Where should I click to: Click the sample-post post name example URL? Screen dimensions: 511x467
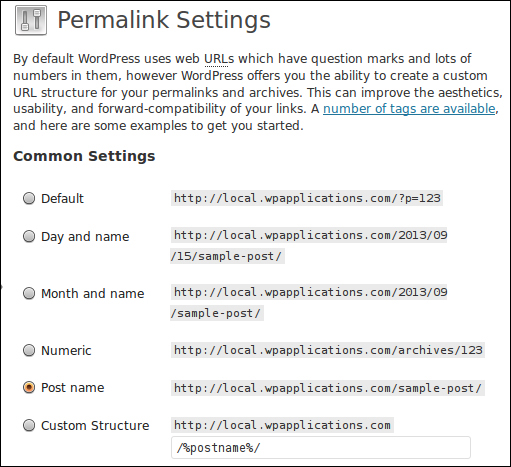click(328, 388)
